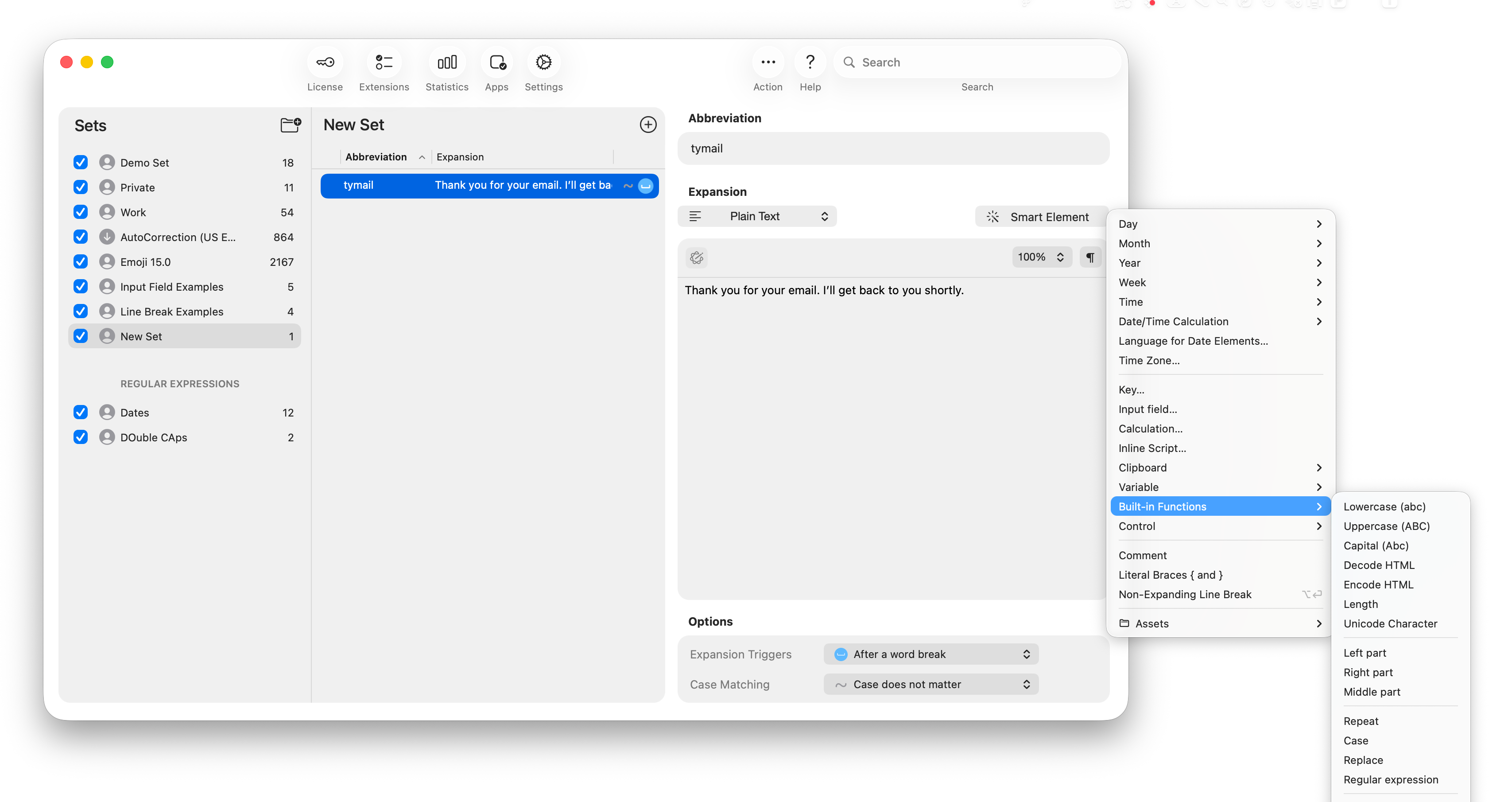
Task: Change the Case Matching setting
Action: [x=930, y=684]
